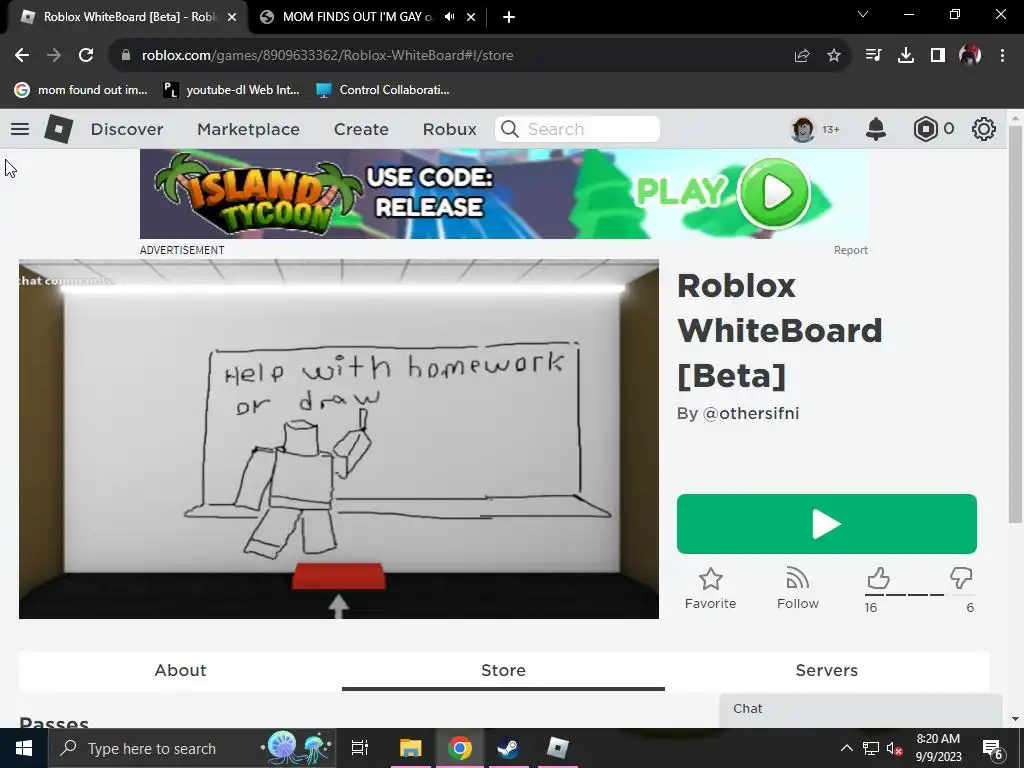Go to the Create page

361,129
